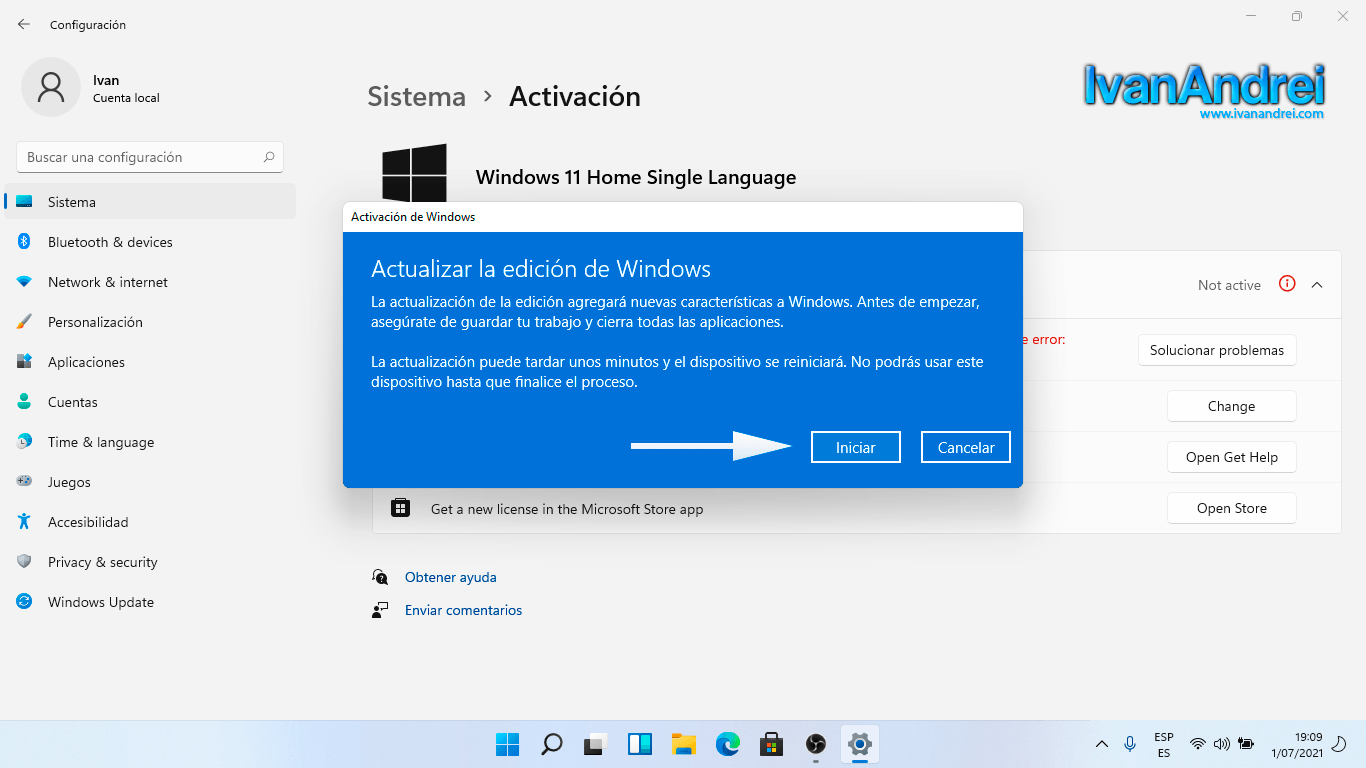Click the Change product key button
Screen dimensions: 1366x768
(1231, 406)
